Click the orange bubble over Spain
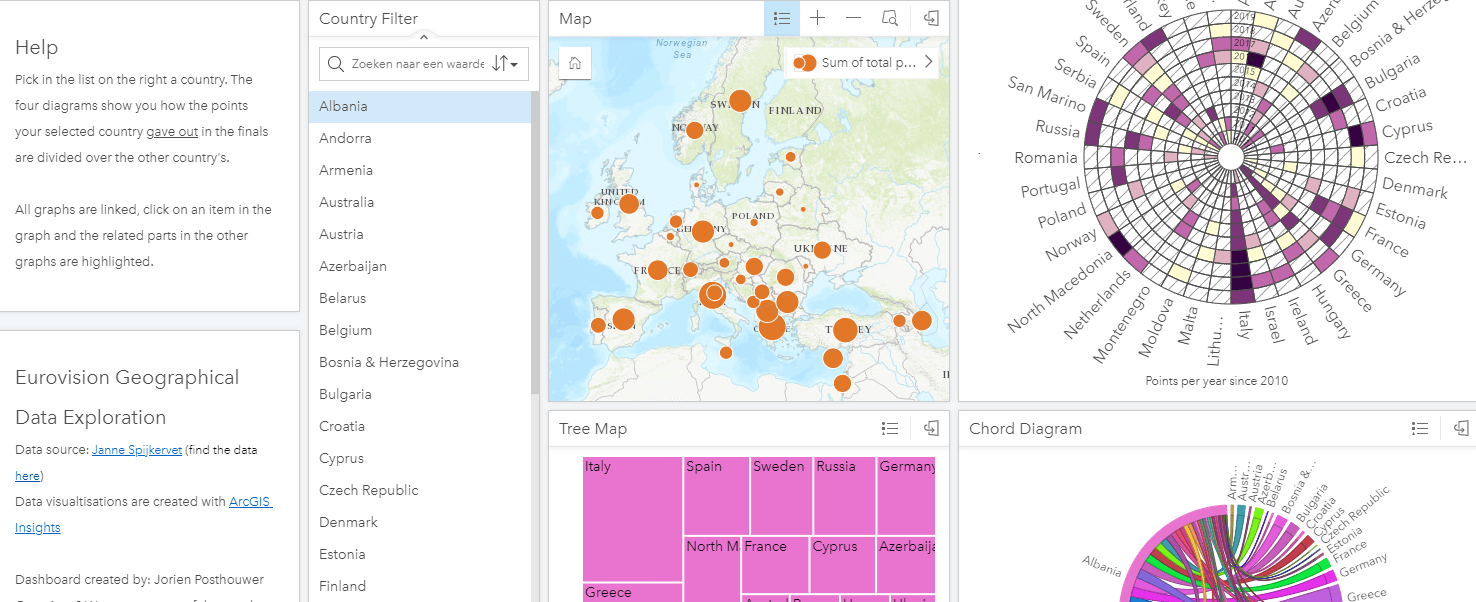This screenshot has width=1476, height=602. [623, 320]
